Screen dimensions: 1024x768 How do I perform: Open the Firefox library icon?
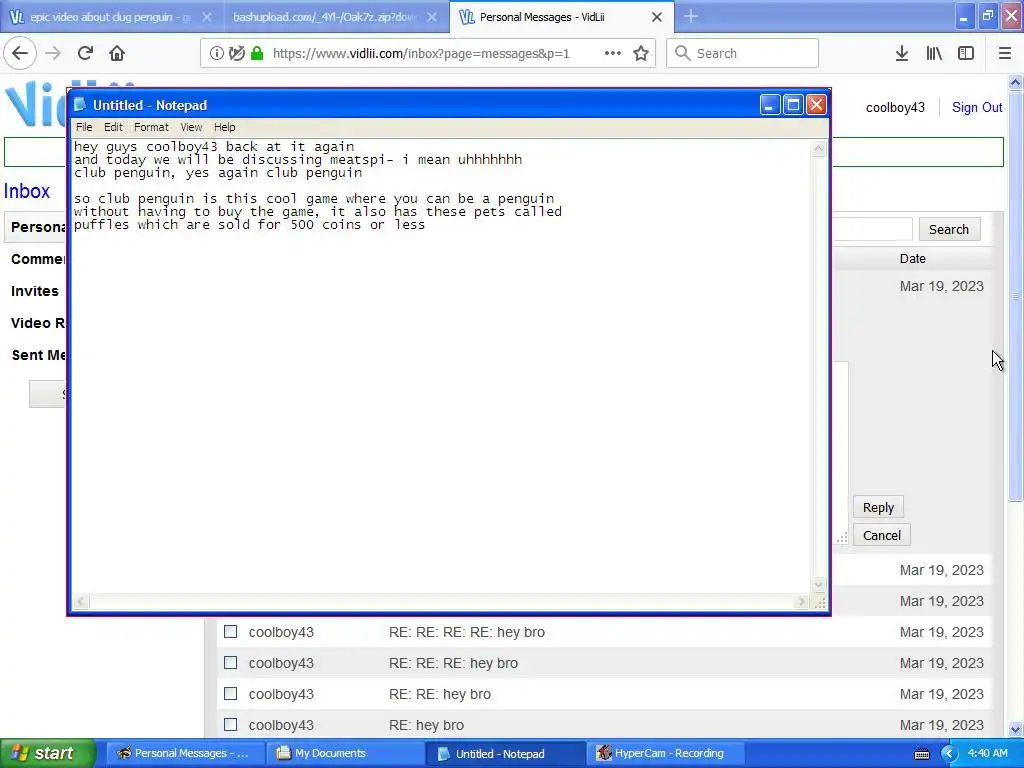[934, 54]
